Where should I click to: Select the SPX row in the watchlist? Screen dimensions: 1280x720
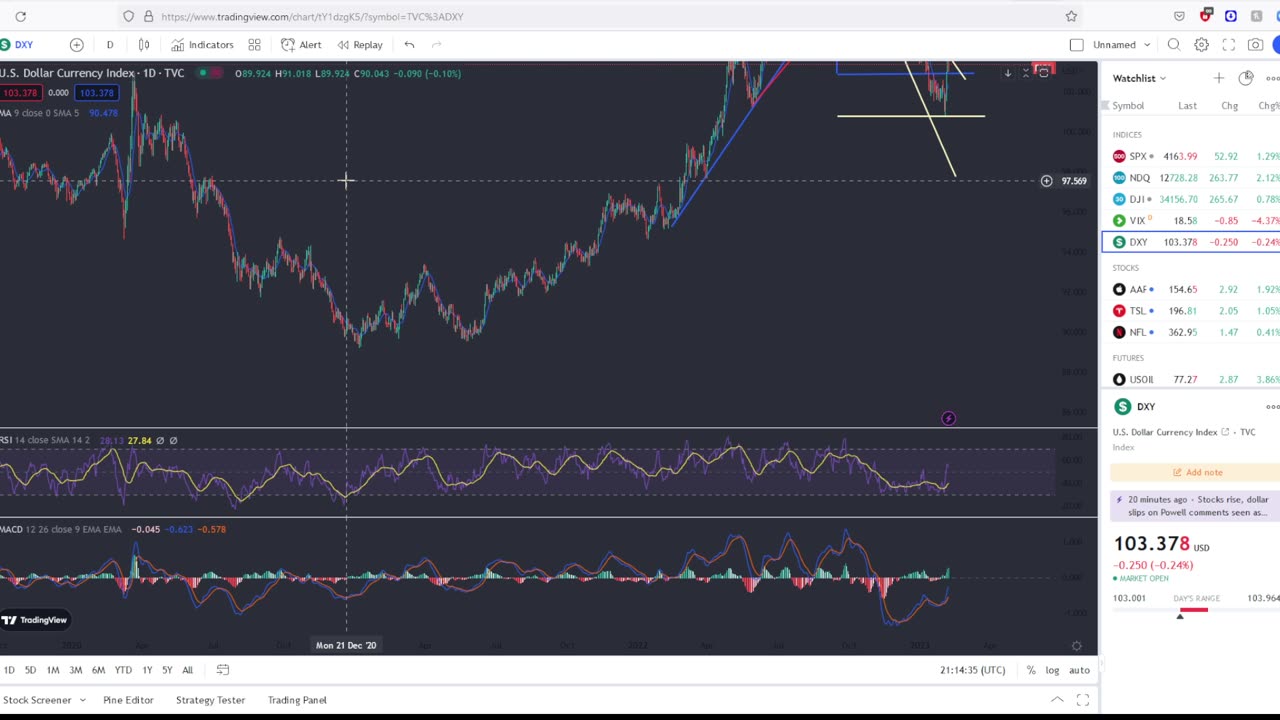[1191, 156]
